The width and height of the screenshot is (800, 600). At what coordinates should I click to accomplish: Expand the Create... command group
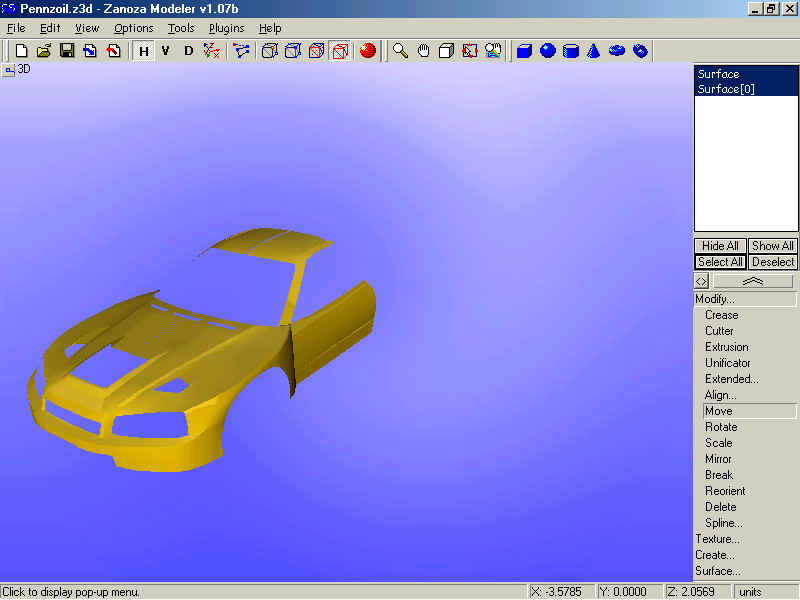(x=715, y=555)
